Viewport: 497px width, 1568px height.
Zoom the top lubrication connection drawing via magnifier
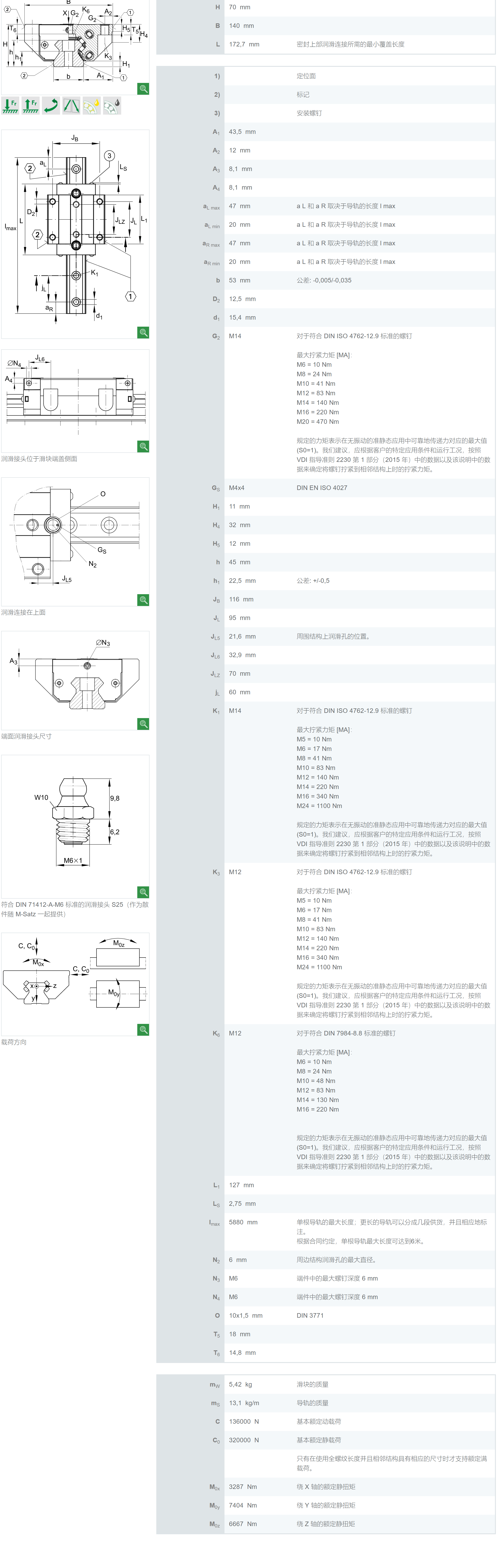[x=143, y=600]
